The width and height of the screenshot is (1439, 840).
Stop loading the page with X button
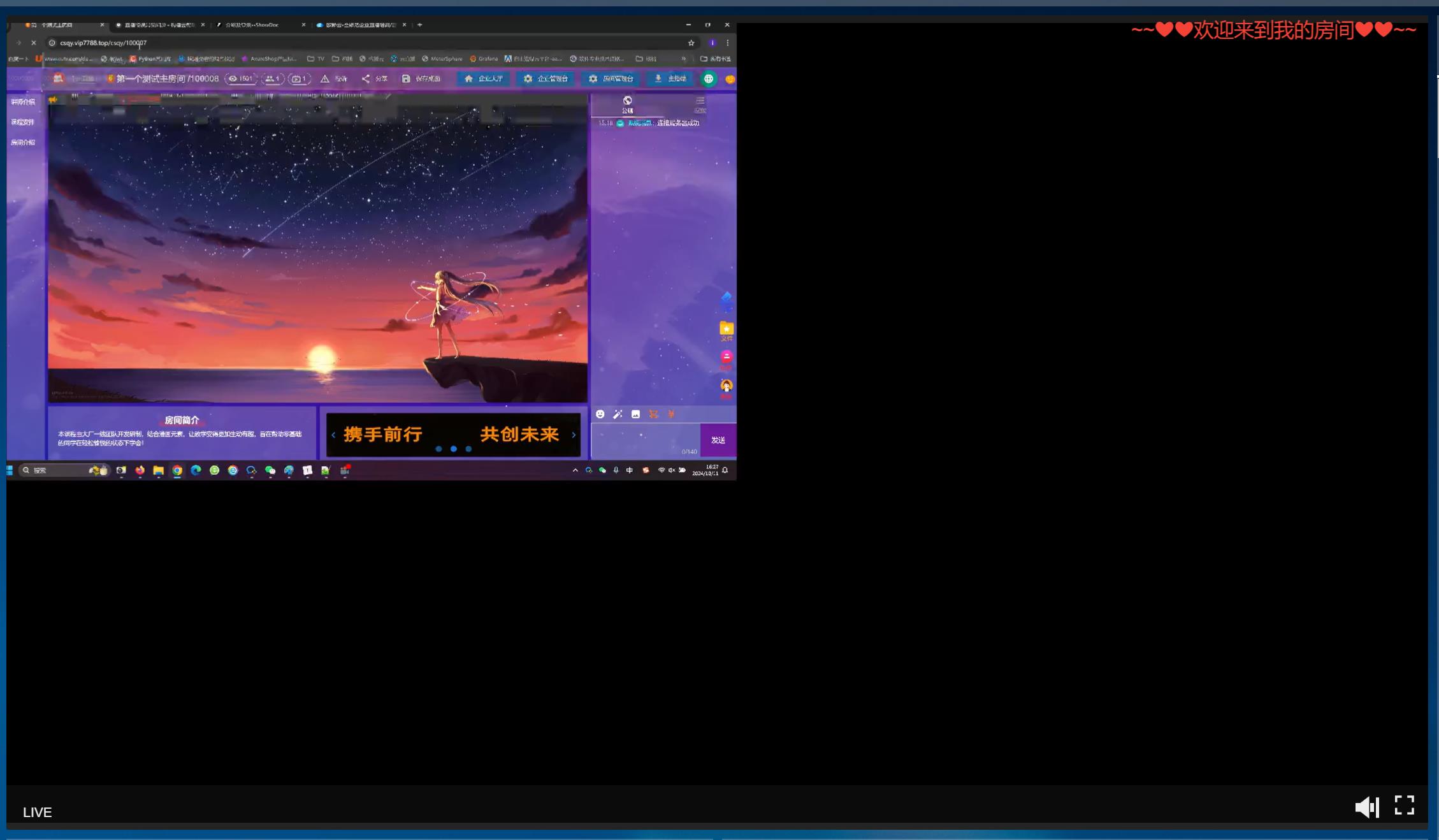pos(34,43)
